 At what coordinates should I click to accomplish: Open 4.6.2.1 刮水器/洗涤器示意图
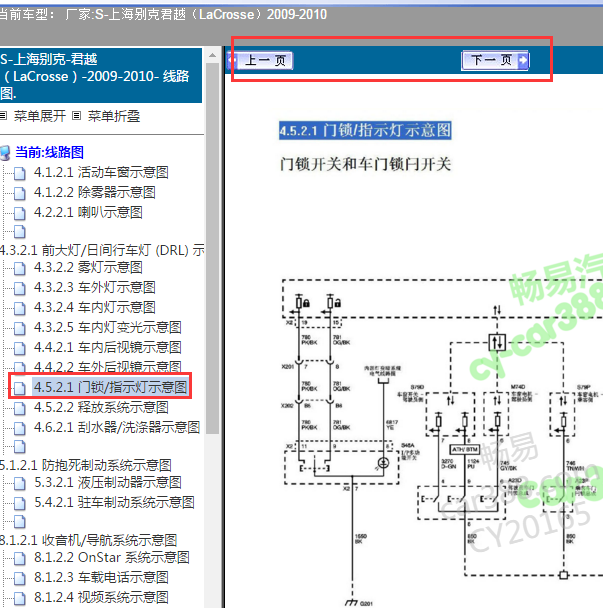click(x=117, y=427)
